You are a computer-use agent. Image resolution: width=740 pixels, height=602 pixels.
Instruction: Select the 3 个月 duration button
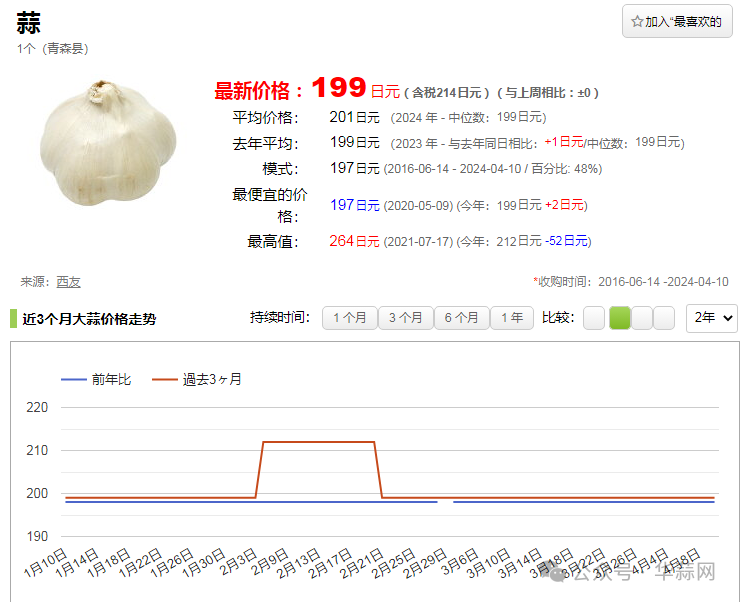(x=405, y=318)
